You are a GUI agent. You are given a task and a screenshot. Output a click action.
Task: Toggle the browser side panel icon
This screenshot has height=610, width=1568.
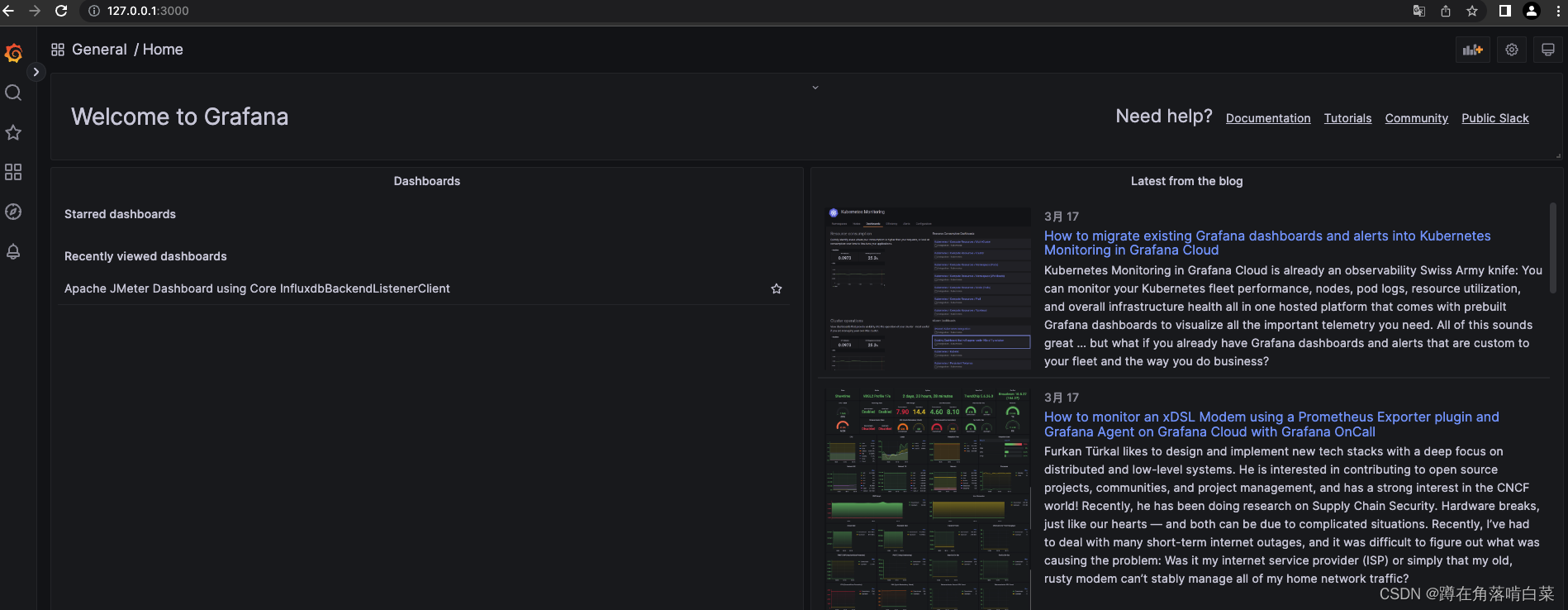(x=1505, y=11)
